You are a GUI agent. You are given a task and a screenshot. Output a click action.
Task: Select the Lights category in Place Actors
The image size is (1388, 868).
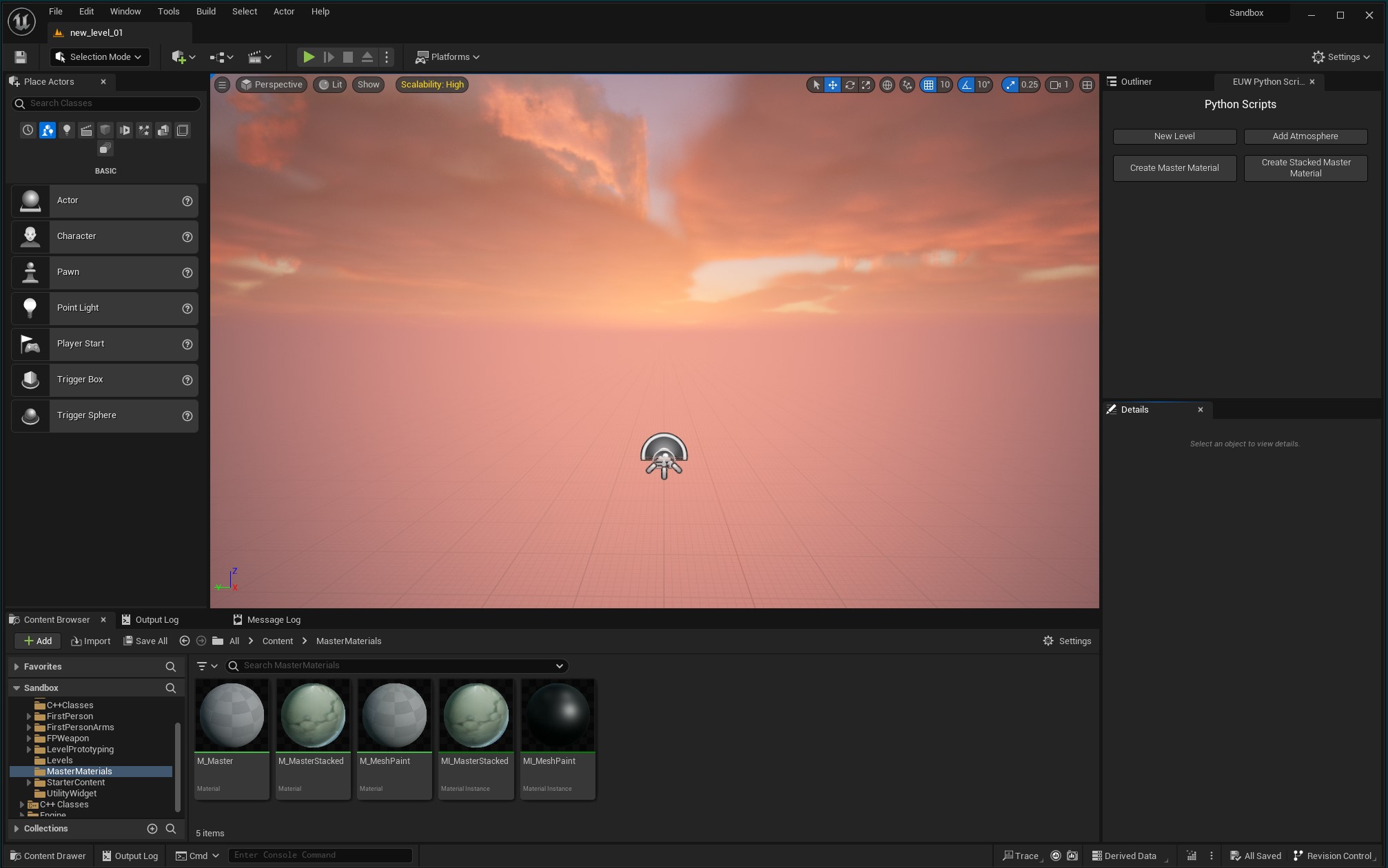click(67, 130)
